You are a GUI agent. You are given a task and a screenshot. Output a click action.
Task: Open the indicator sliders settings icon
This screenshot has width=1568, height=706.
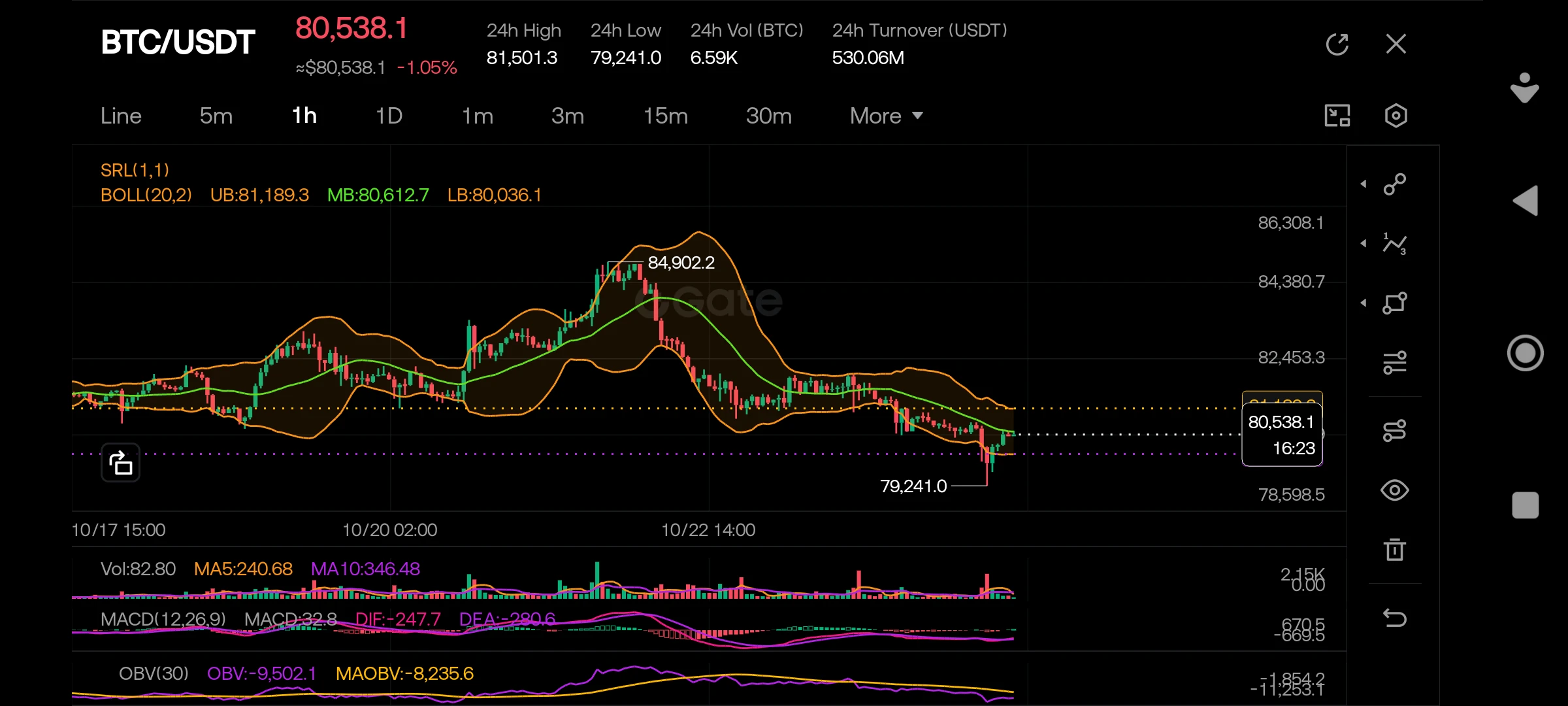(1395, 362)
